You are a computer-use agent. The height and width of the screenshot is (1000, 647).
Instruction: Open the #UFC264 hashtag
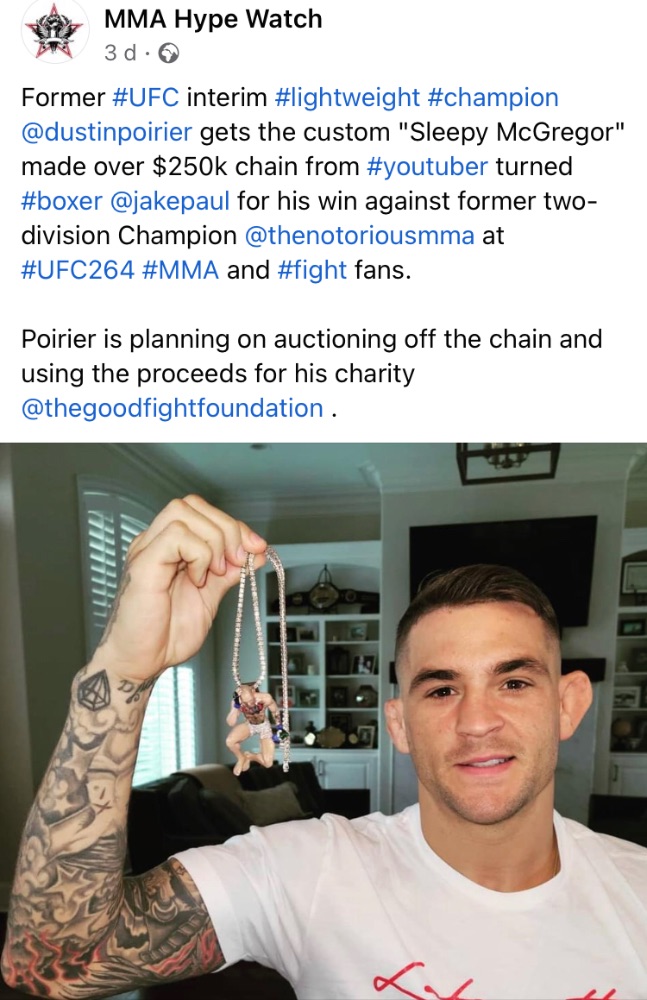pyautogui.click(x=78, y=270)
